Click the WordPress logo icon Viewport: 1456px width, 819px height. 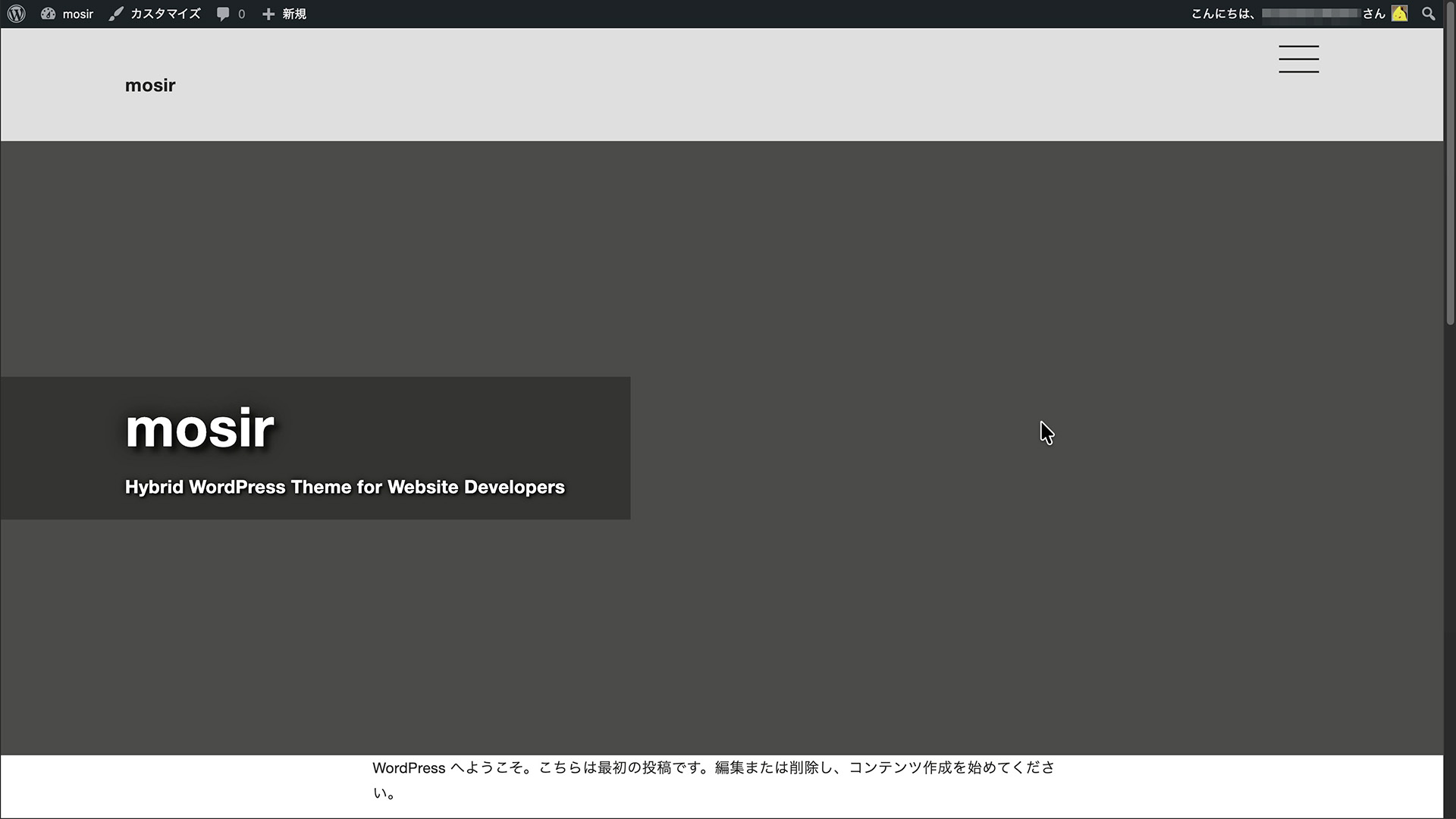[x=16, y=13]
